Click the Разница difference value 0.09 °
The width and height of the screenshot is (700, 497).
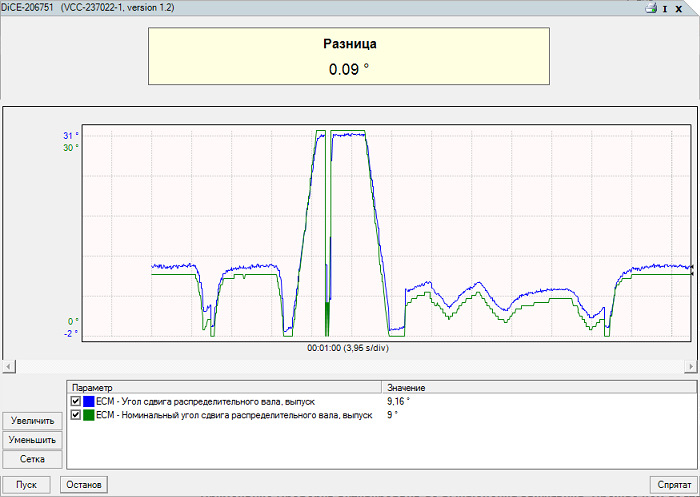coord(349,69)
